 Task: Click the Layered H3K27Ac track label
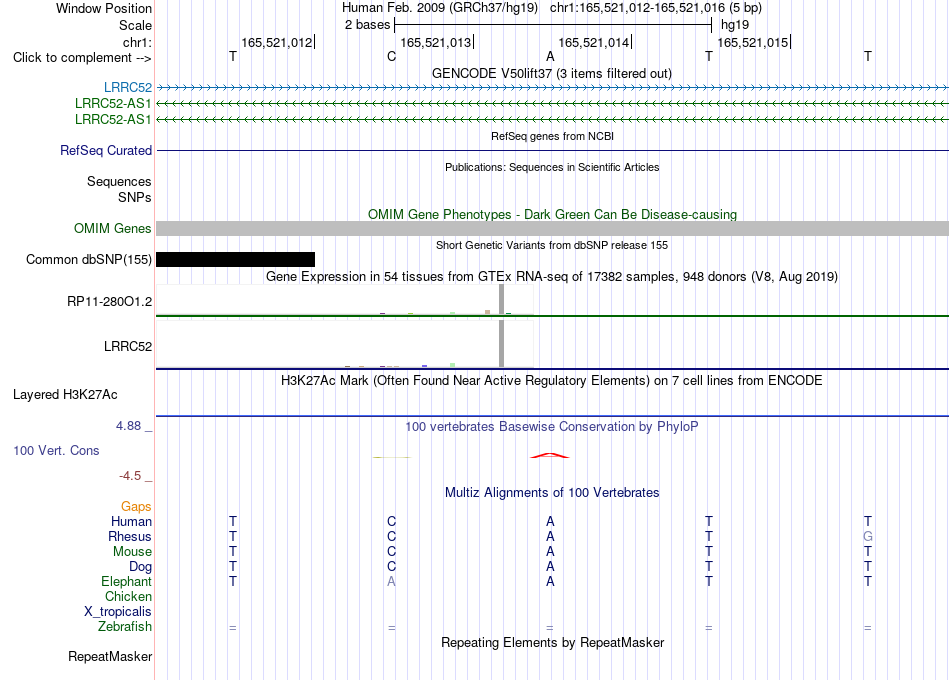pyautogui.click(x=65, y=395)
